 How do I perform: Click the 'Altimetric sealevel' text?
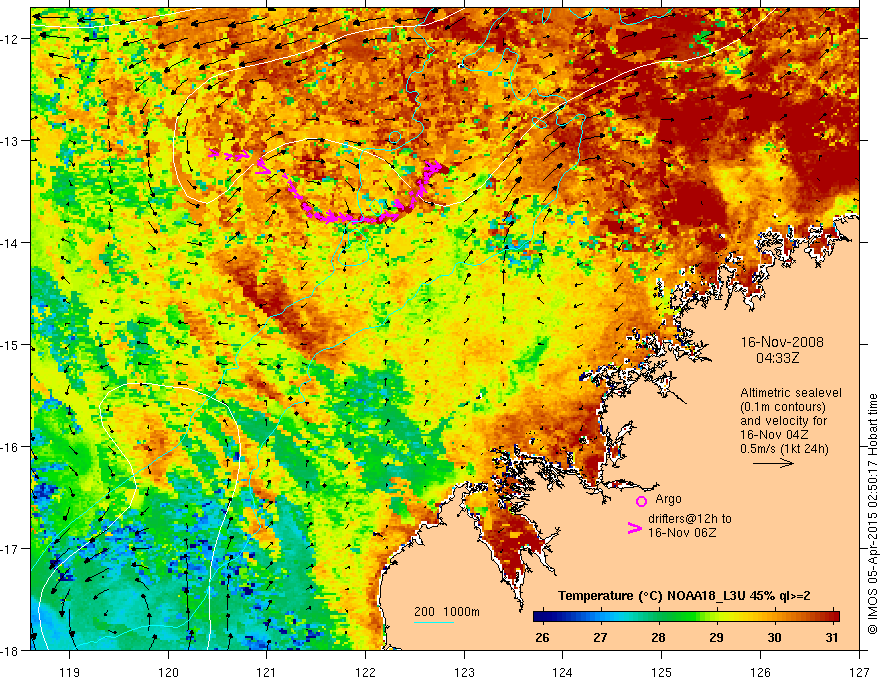pyautogui.click(x=791, y=393)
